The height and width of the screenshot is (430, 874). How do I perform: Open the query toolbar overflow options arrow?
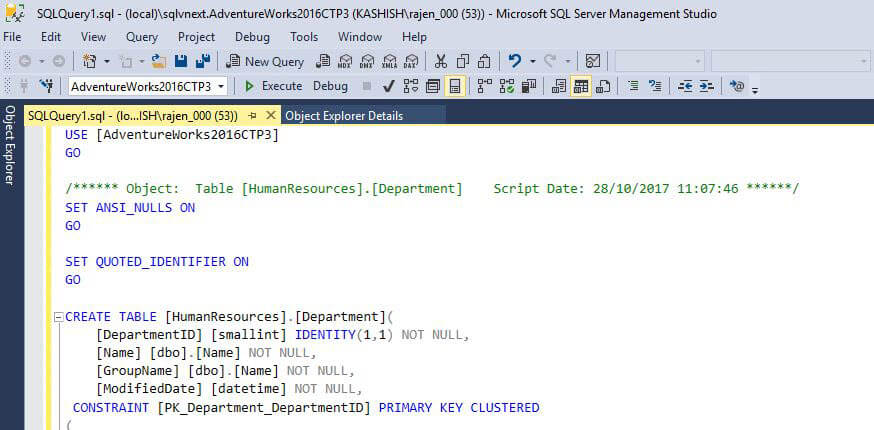pyautogui.click(x=755, y=89)
